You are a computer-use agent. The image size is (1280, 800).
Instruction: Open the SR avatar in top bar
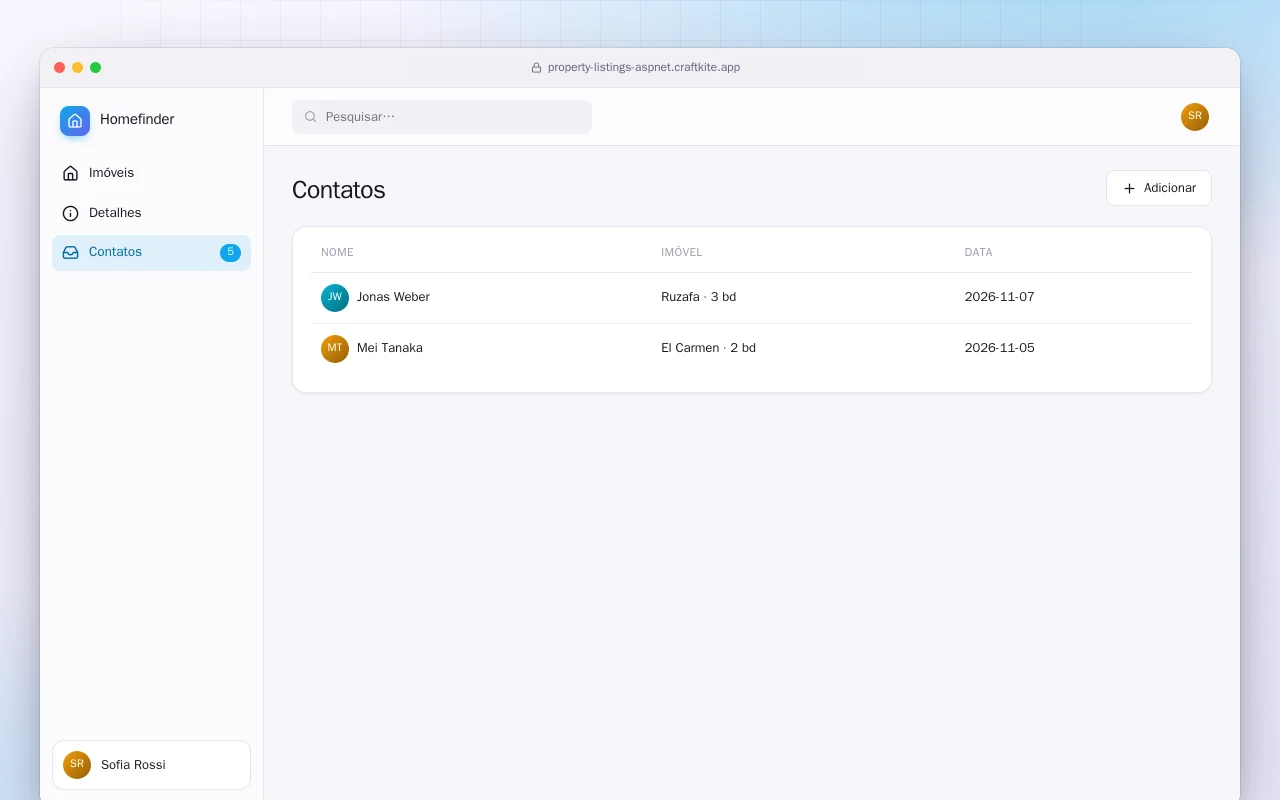tap(1195, 117)
